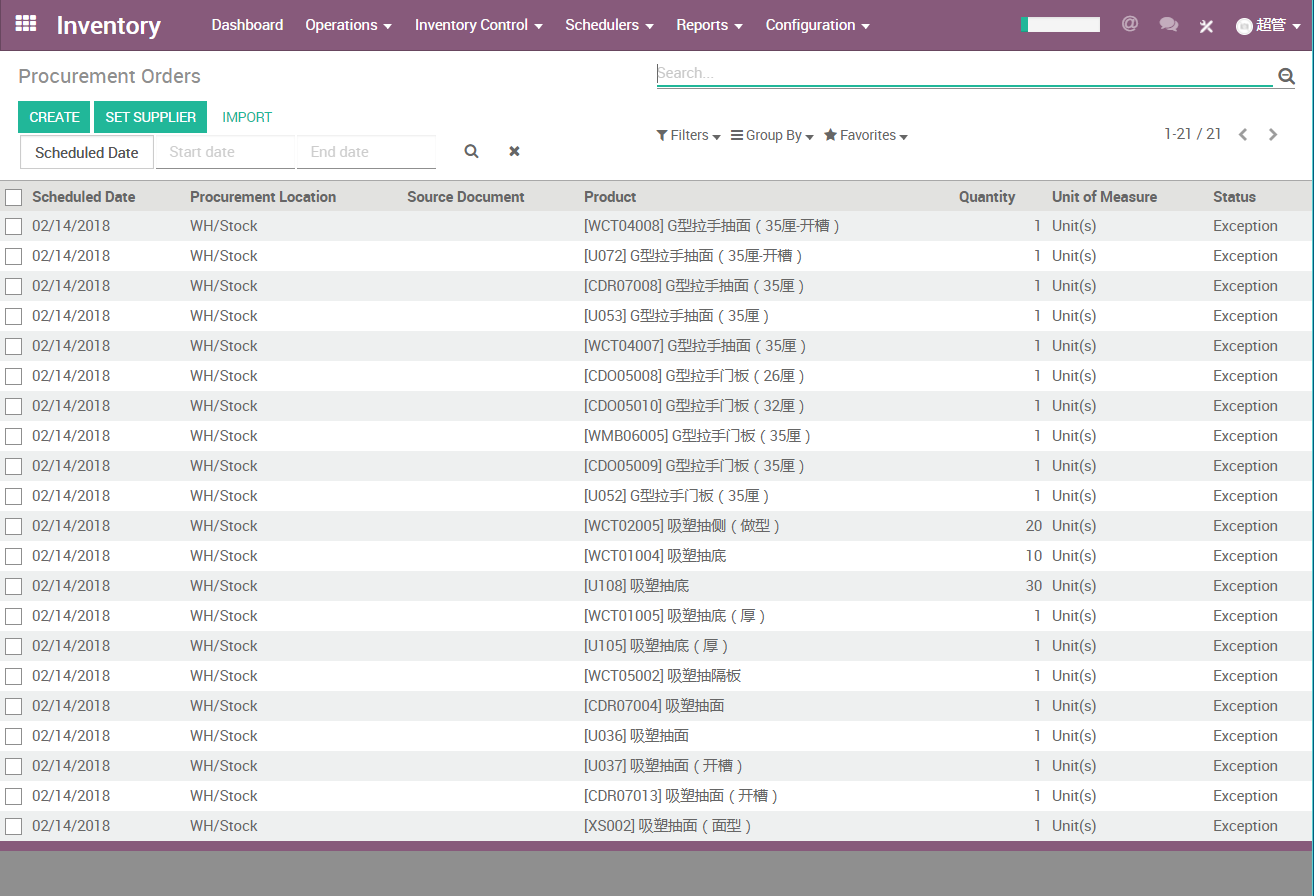
Task: Click the date range search magnifier icon
Action: point(471,152)
